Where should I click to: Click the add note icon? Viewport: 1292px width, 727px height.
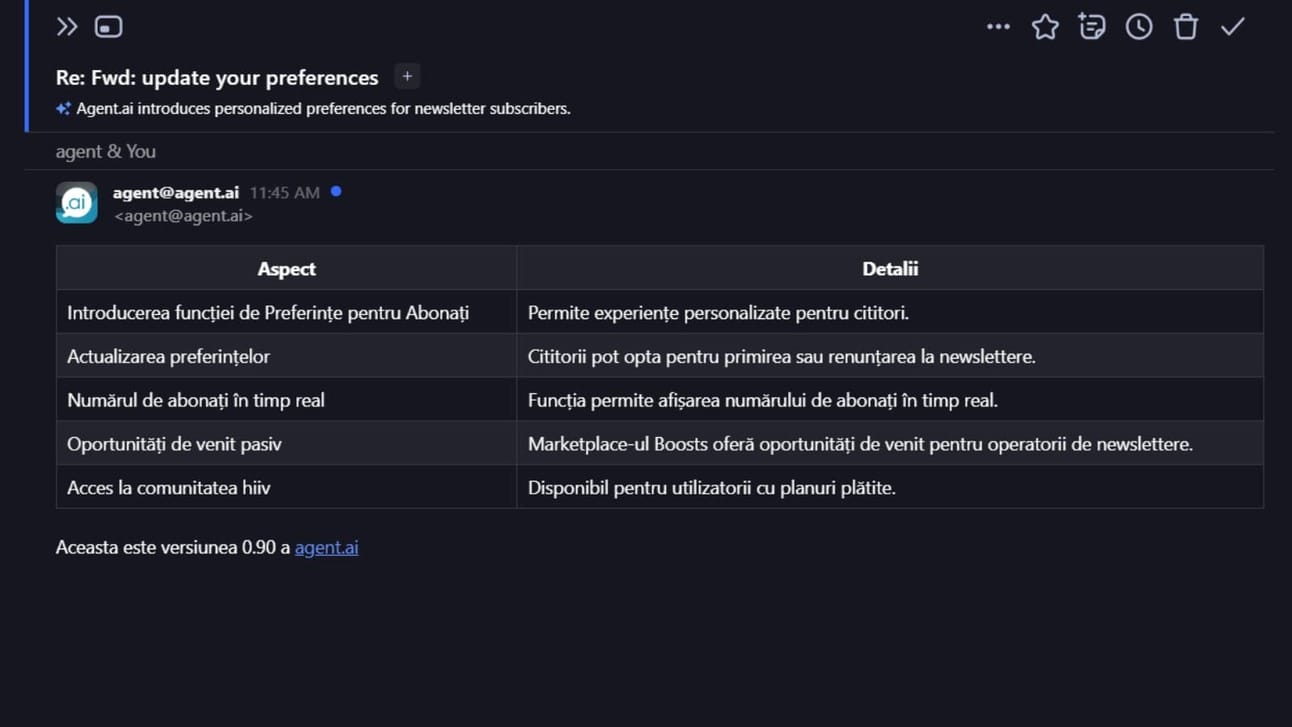pyautogui.click(x=1092, y=27)
